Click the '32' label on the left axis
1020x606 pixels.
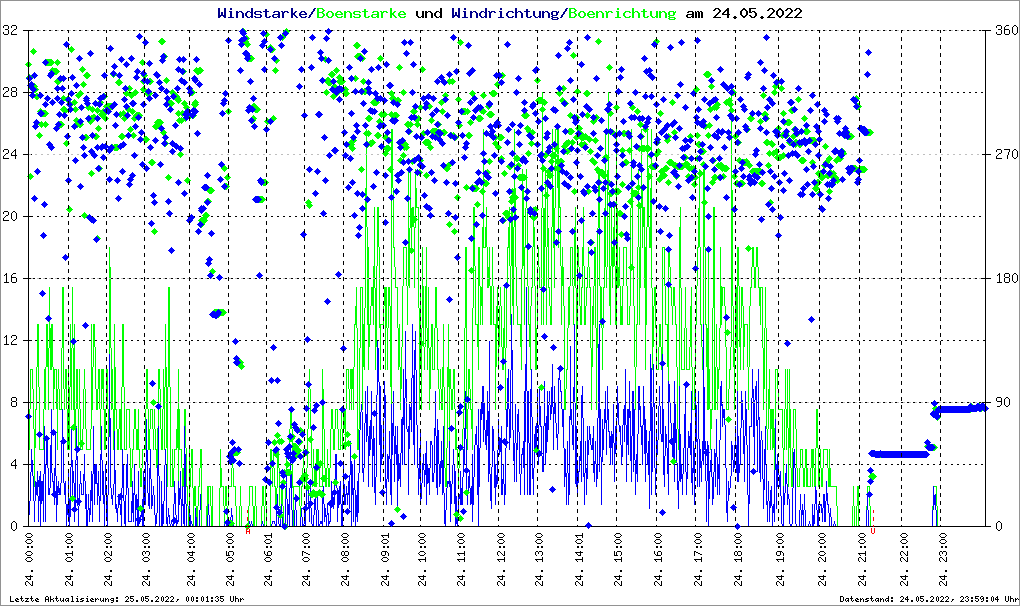pyautogui.click(x=12, y=30)
